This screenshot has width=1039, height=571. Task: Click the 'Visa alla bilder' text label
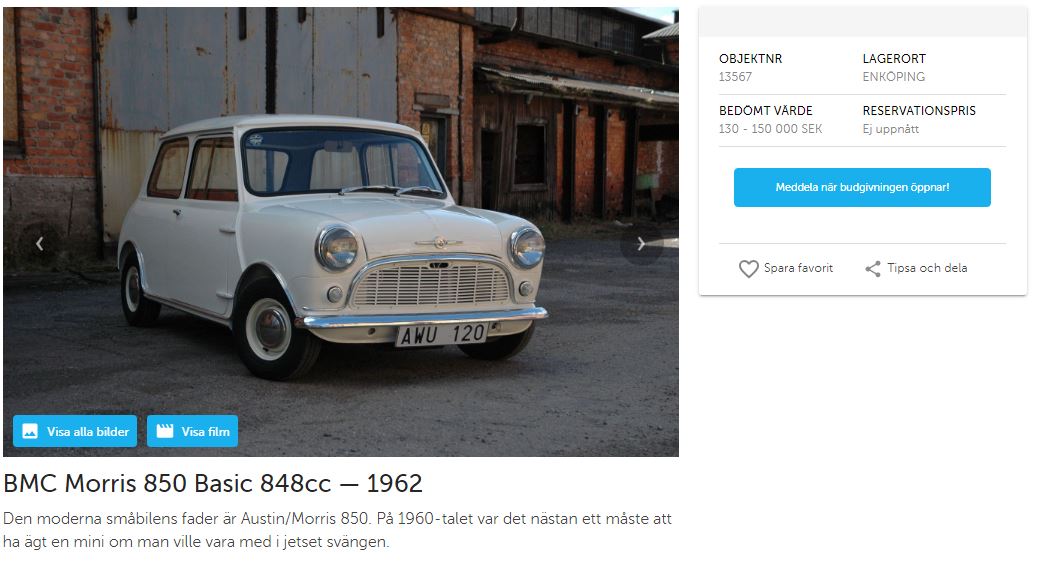click(x=88, y=431)
